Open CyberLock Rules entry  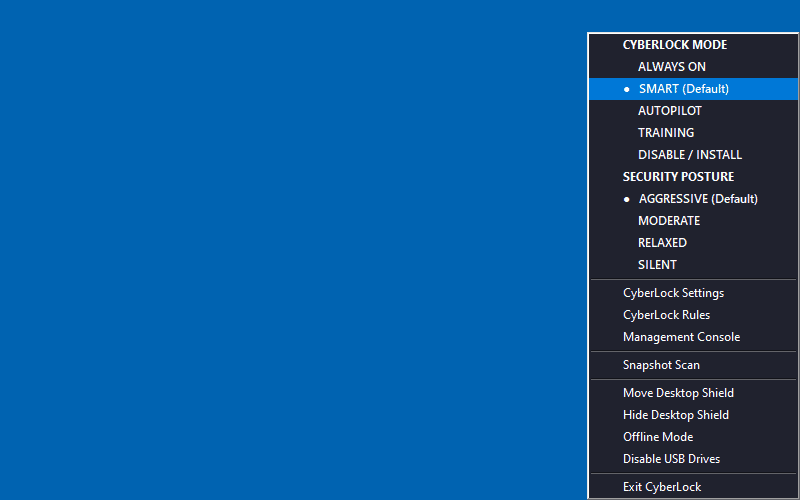666,315
